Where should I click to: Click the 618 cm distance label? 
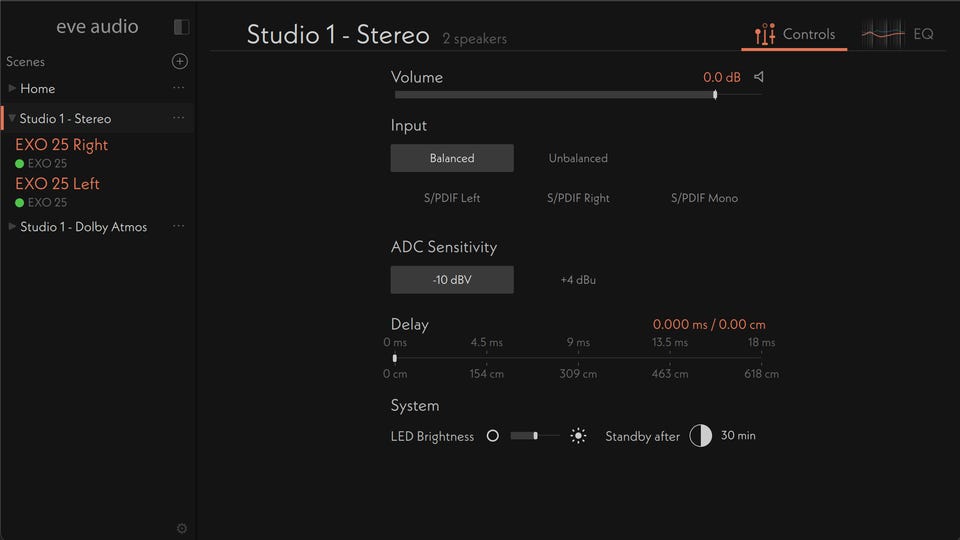pyautogui.click(x=762, y=373)
